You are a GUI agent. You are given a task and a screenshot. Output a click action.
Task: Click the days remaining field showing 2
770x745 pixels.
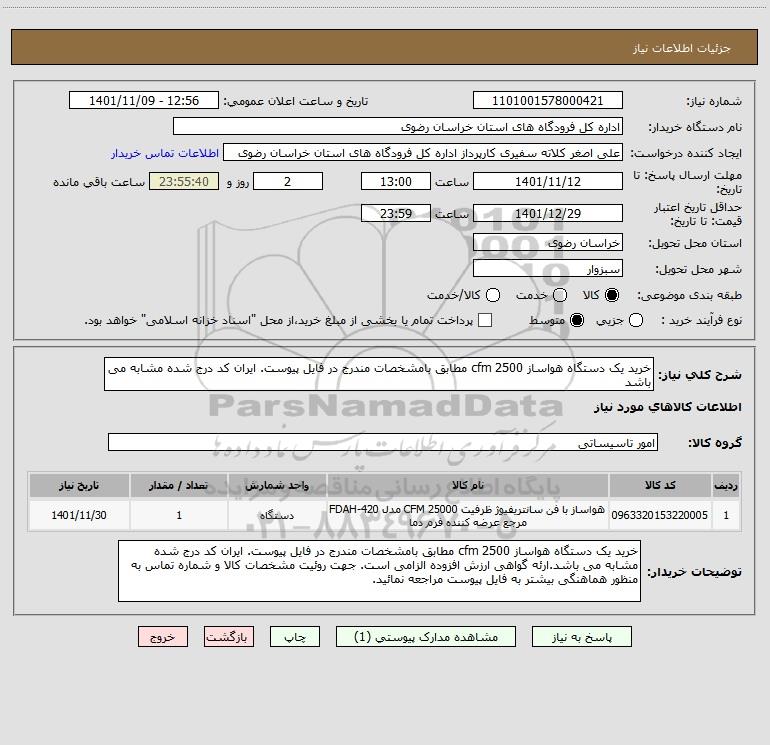288,181
